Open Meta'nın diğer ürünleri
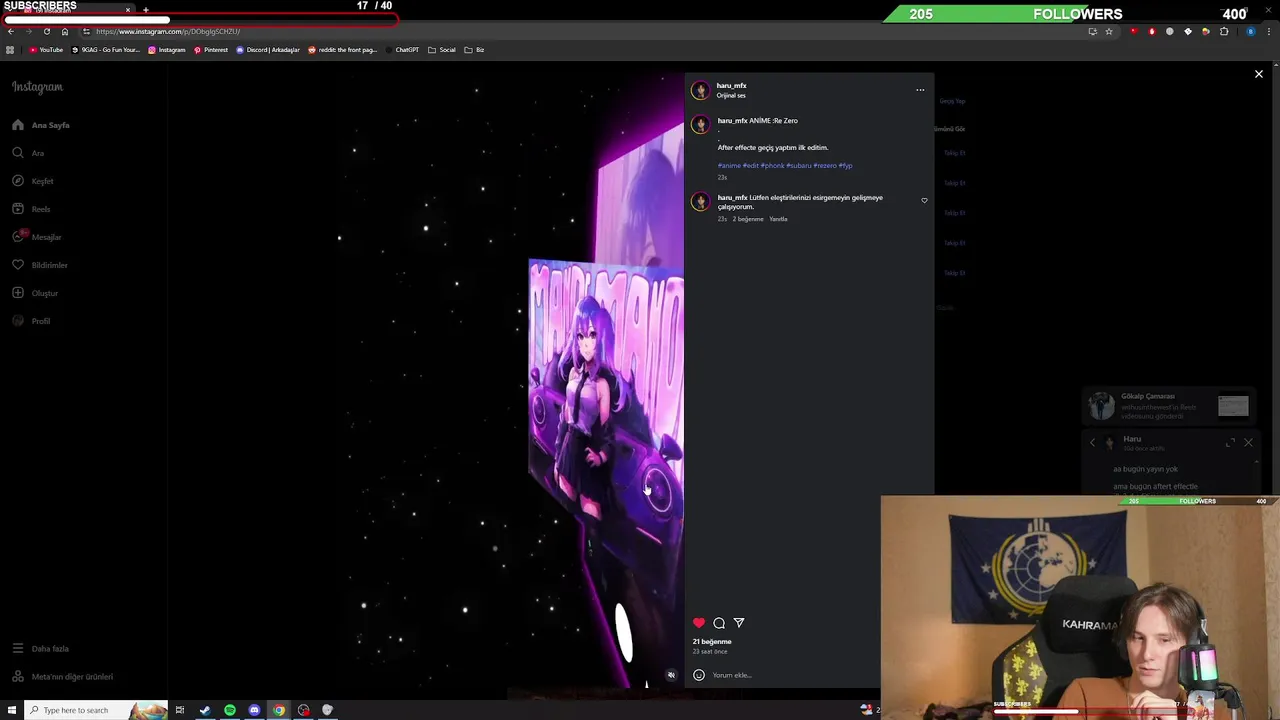Viewport: 1280px width, 720px height. click(62, 677)
